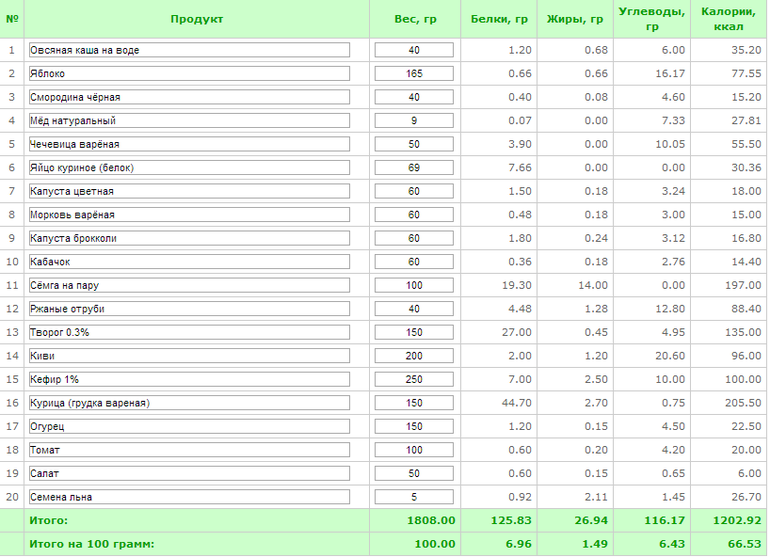The width and height of the screenshot is (770, 557).
Task: Click the 'Овсяная каша на воде' product field
Action: tap(189, 50)
